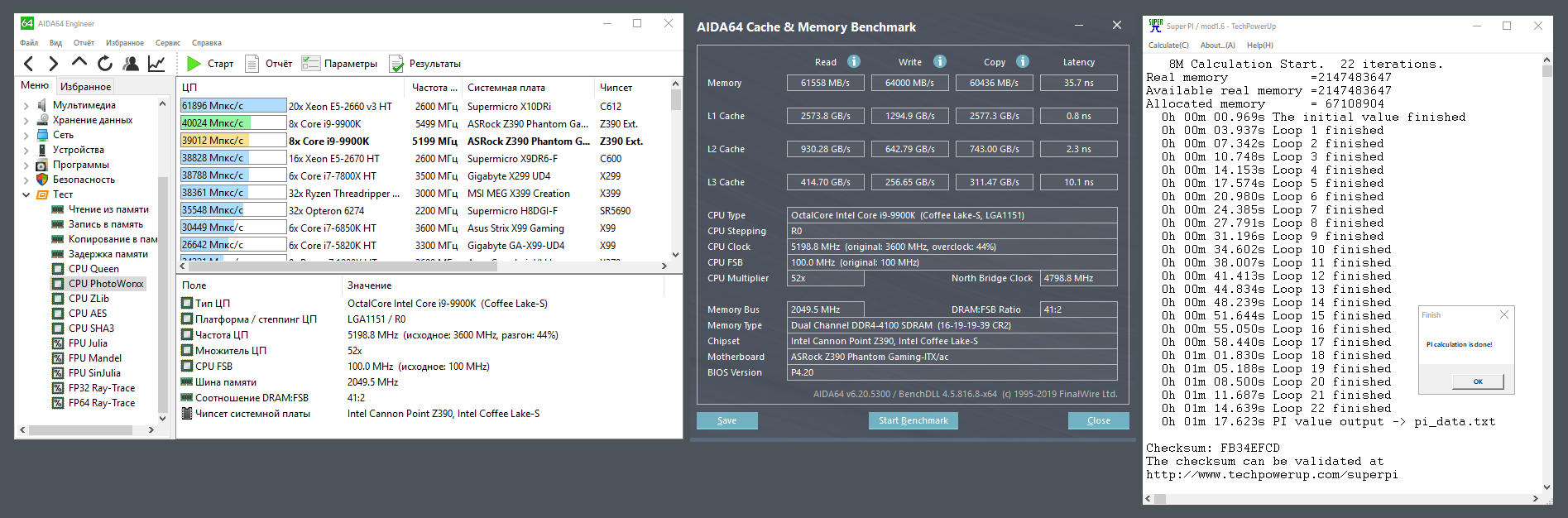Viewport: 1568px width, 518px height.
Task: Click the Memory Read 61558 MB/s field
Action: point(826,83)
